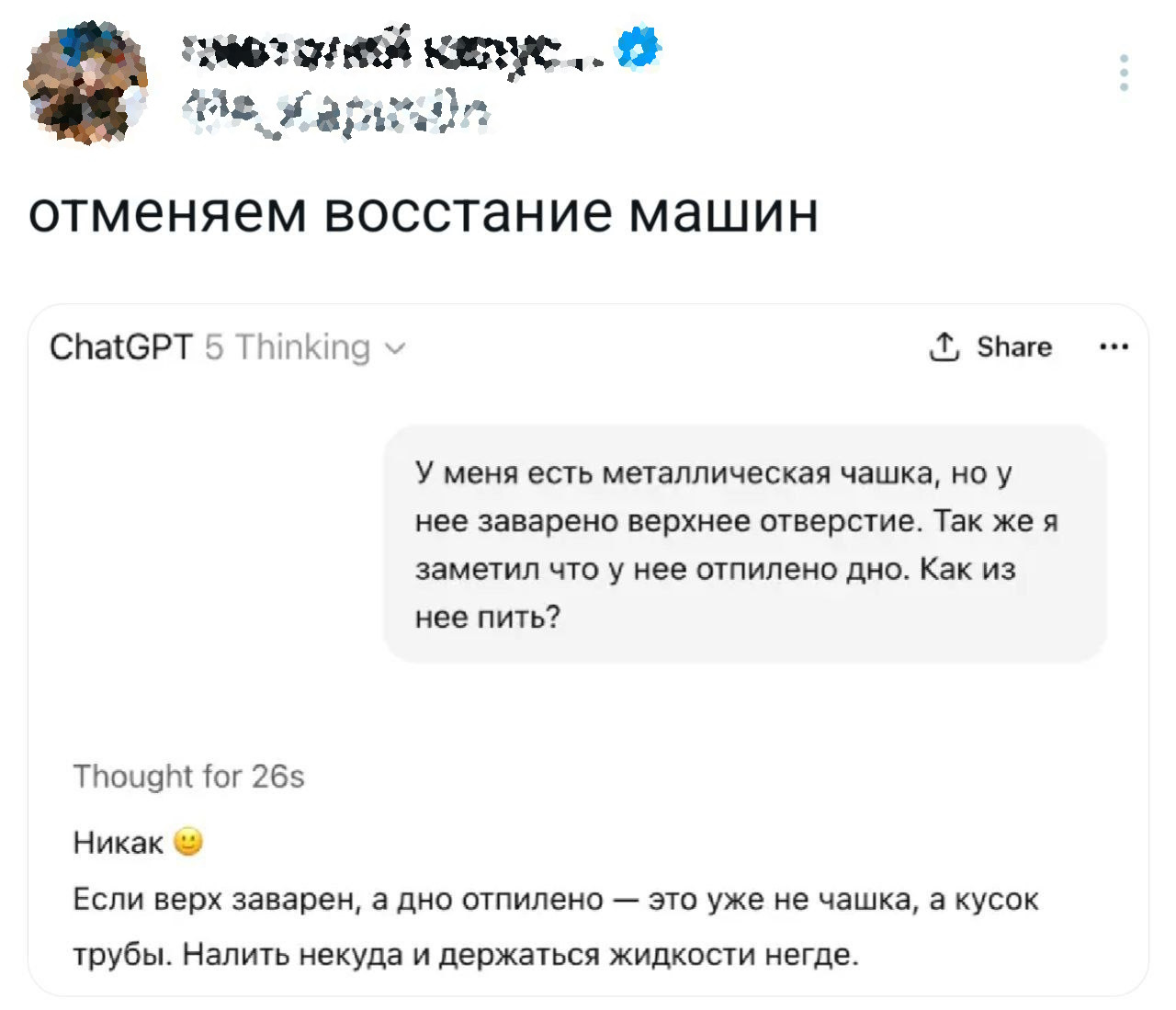This screenshot has height=1010, width=1176.
Task: Expand the Thought for 26s reasoning
Action: [x=188, y=777]
